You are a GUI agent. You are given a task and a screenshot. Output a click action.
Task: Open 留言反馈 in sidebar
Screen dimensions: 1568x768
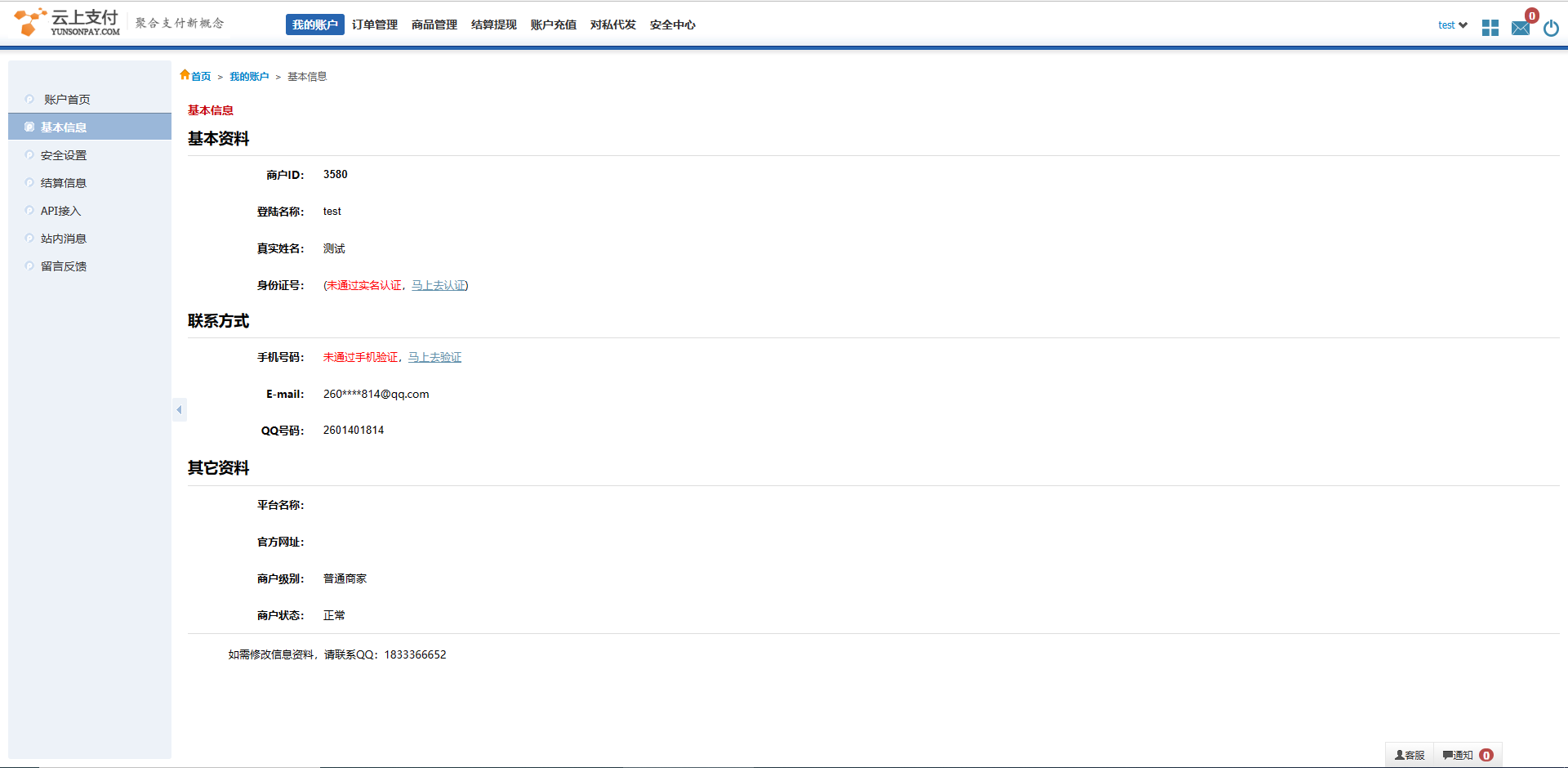(90, 266)
